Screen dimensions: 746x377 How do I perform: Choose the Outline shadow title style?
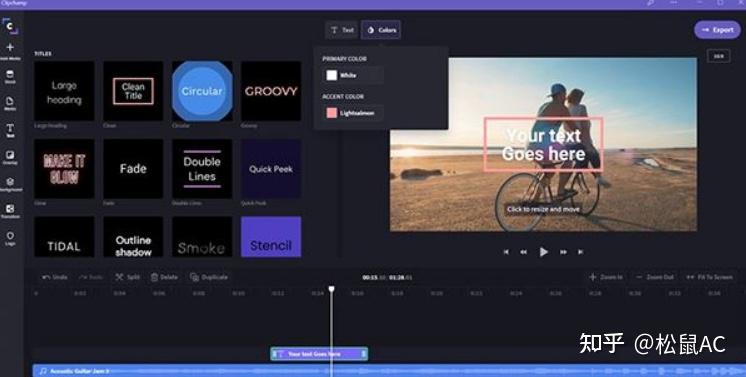click(x=133, y=237)
